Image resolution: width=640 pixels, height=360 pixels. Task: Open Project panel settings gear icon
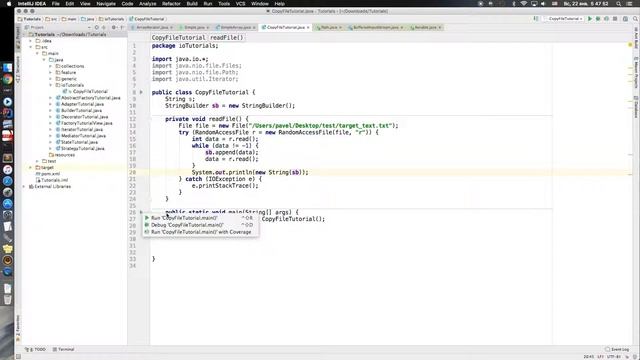pyautogui.click(x=114, y=27)
